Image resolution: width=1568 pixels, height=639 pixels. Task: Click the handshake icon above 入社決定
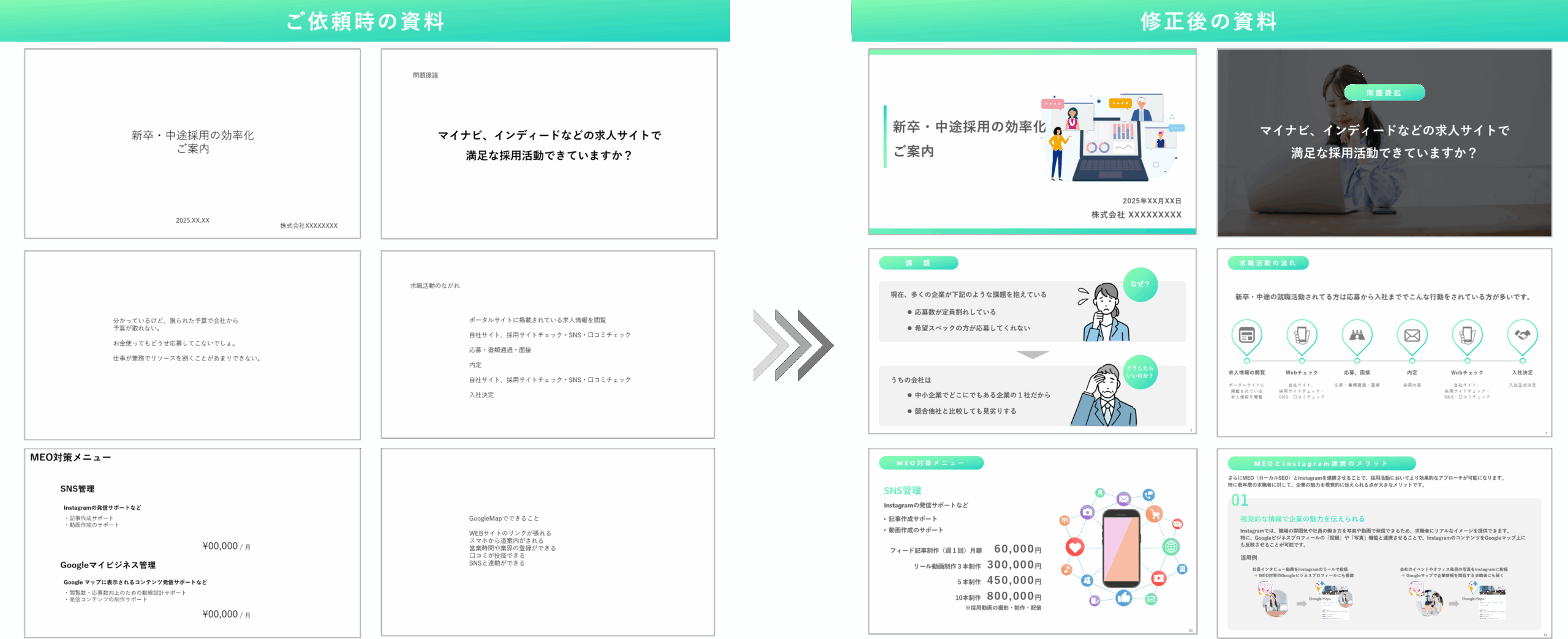pyautogui.click(x=1522, y=335)
